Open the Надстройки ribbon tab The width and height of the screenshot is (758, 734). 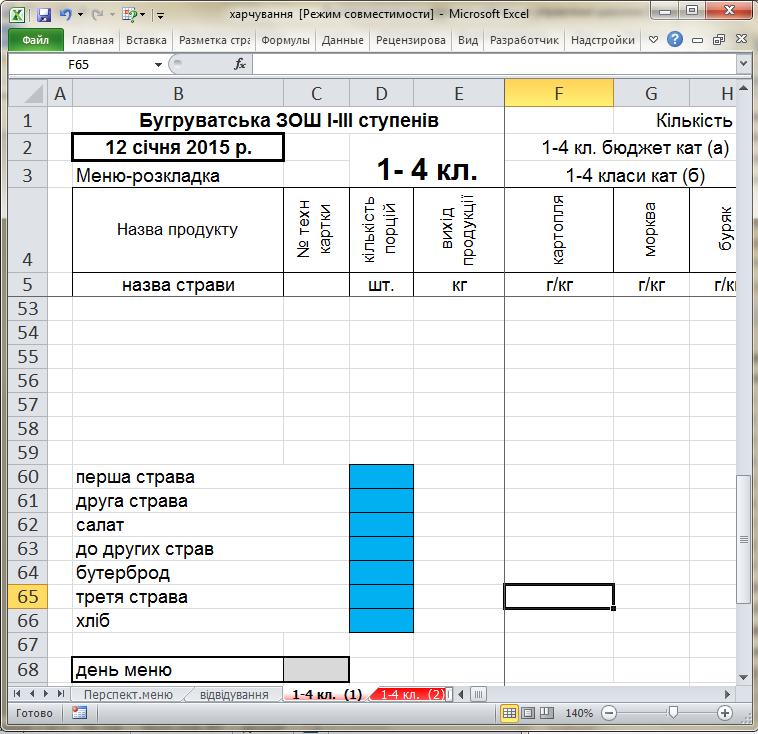[x=602, y=40]
